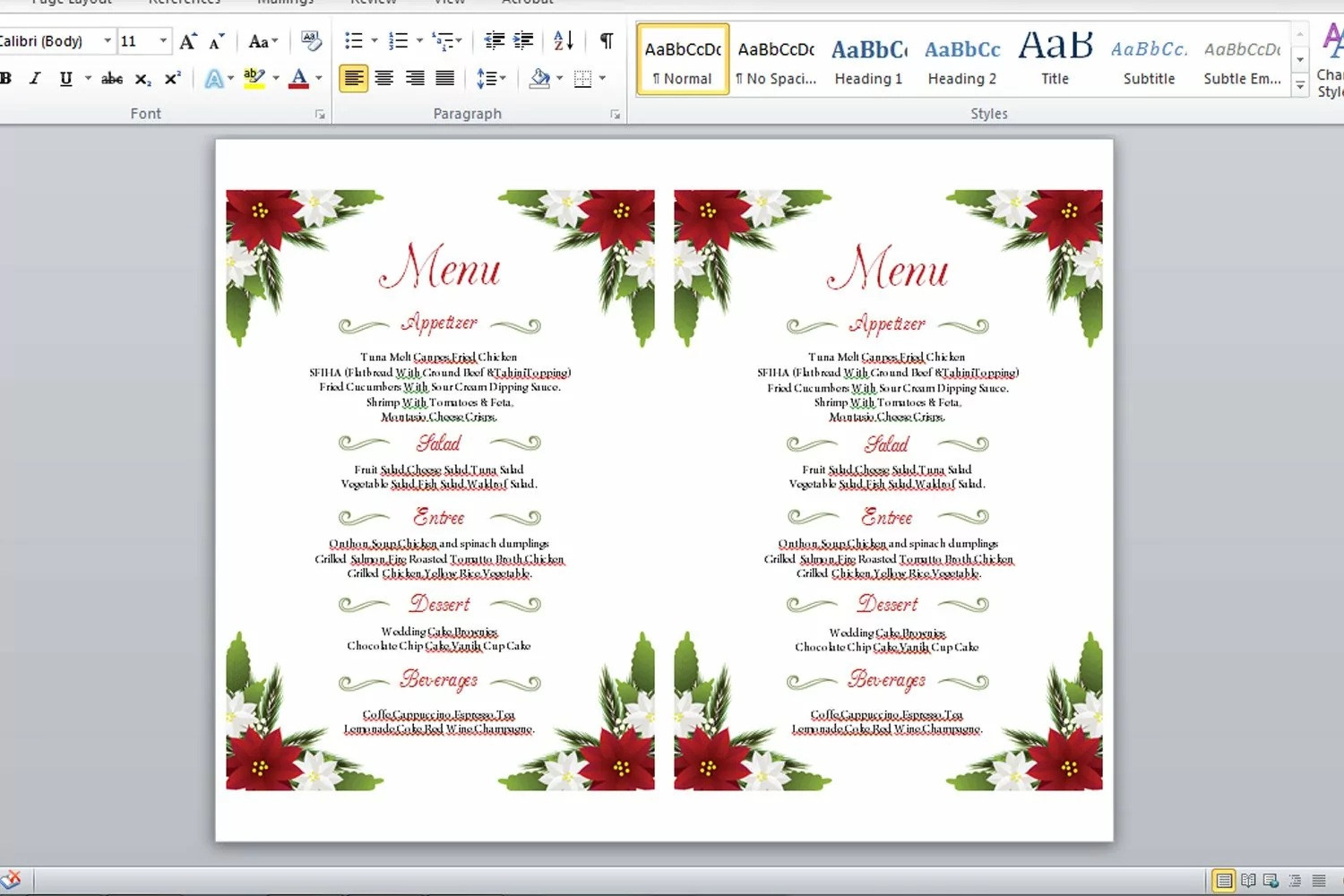Viewport: 1344px width, 896px height.
Task: Toggle superscript formatting
Action: (x=173, y=79)
